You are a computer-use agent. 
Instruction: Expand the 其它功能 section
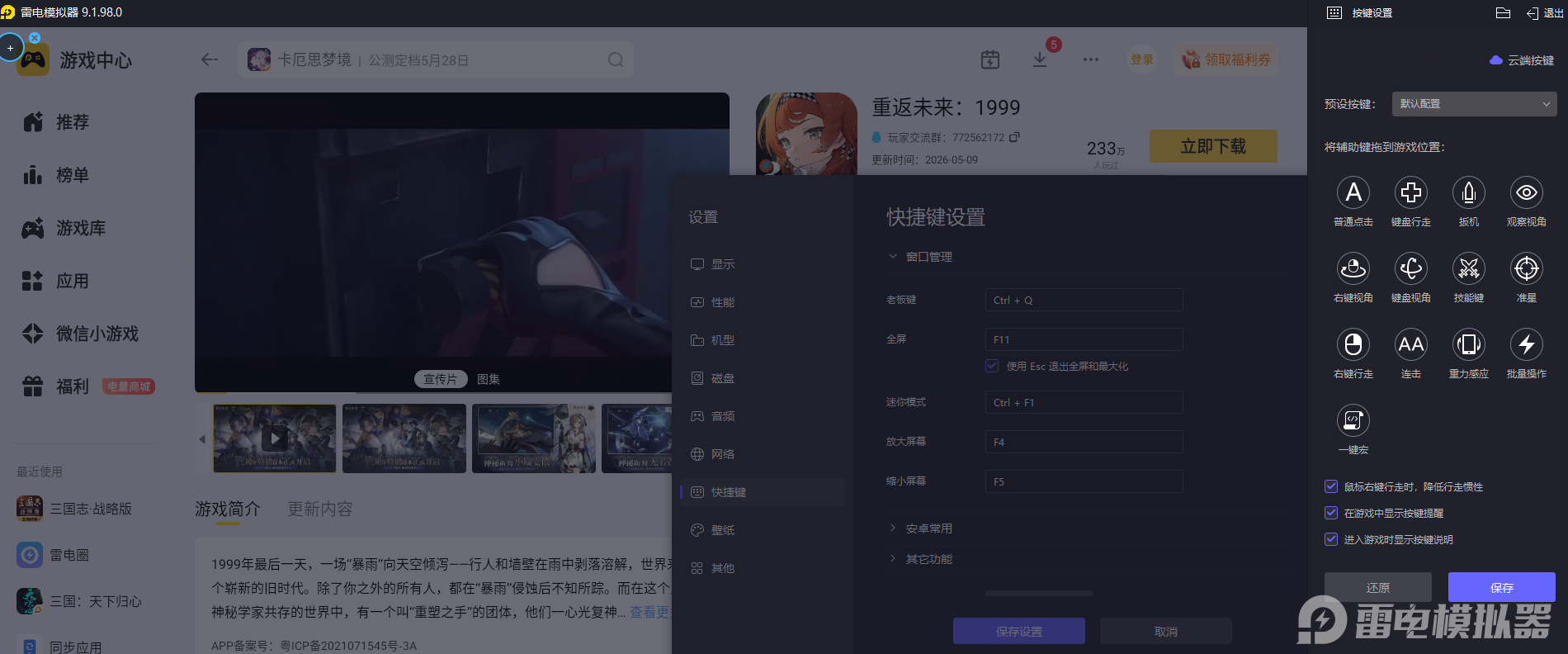coord(892,559)
